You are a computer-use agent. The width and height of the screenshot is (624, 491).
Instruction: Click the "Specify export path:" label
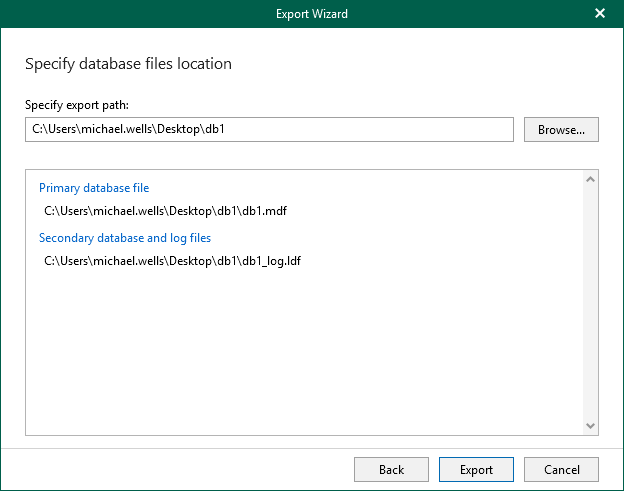(x=77, y=105)
